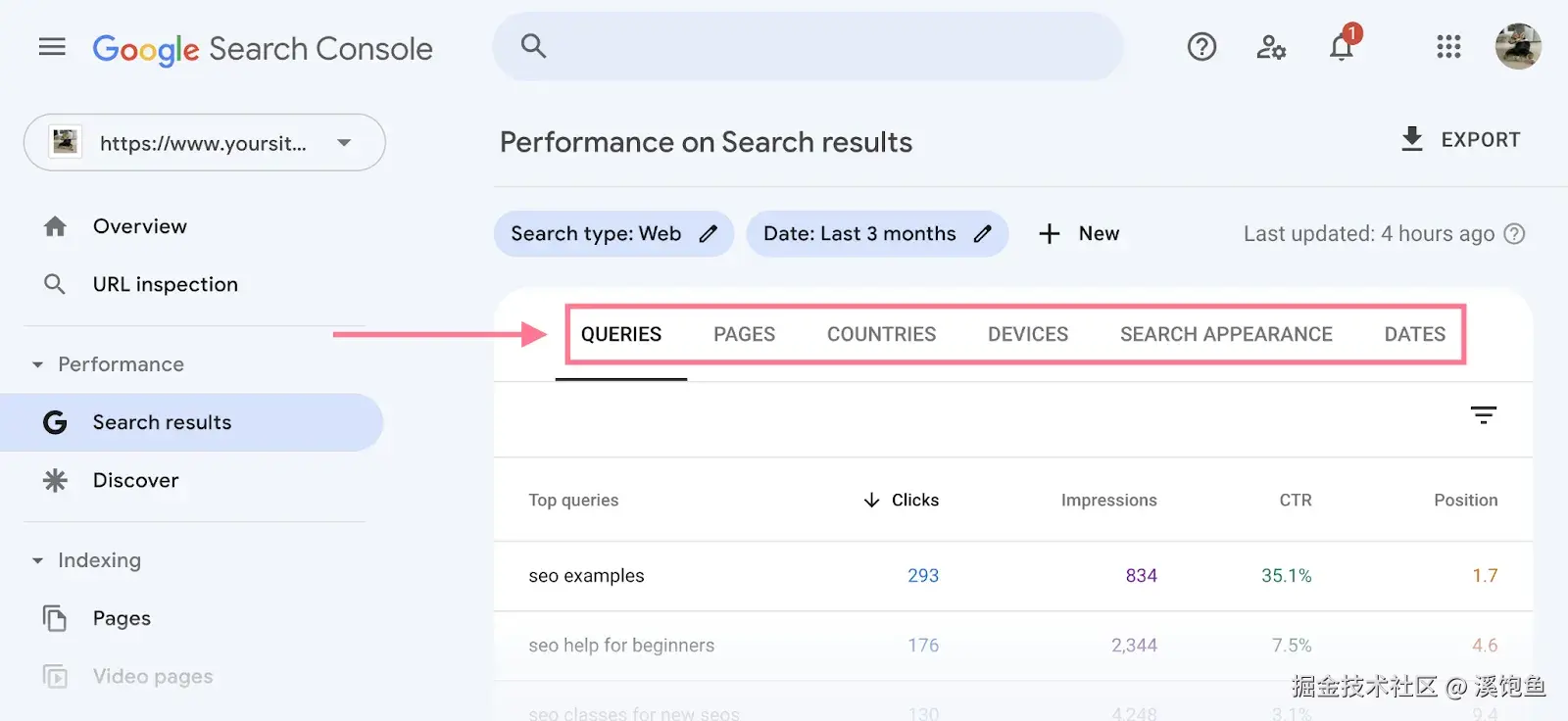Open URL inspection in sidebar
This screenshot has height=721, width=1568.
click(165, 284)
